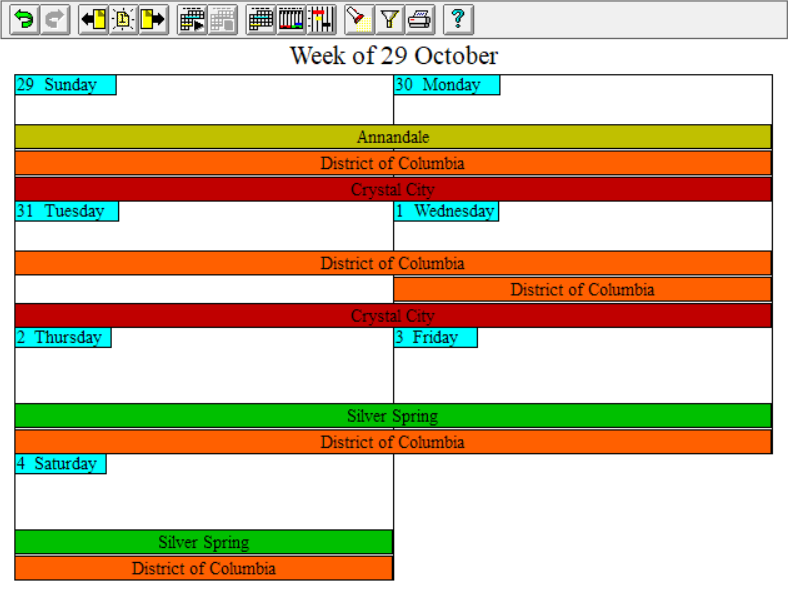Viewport: 788px width, 594px height.
Task: Click the flashlight highlight icon
Action: click(x=359, y=20)
